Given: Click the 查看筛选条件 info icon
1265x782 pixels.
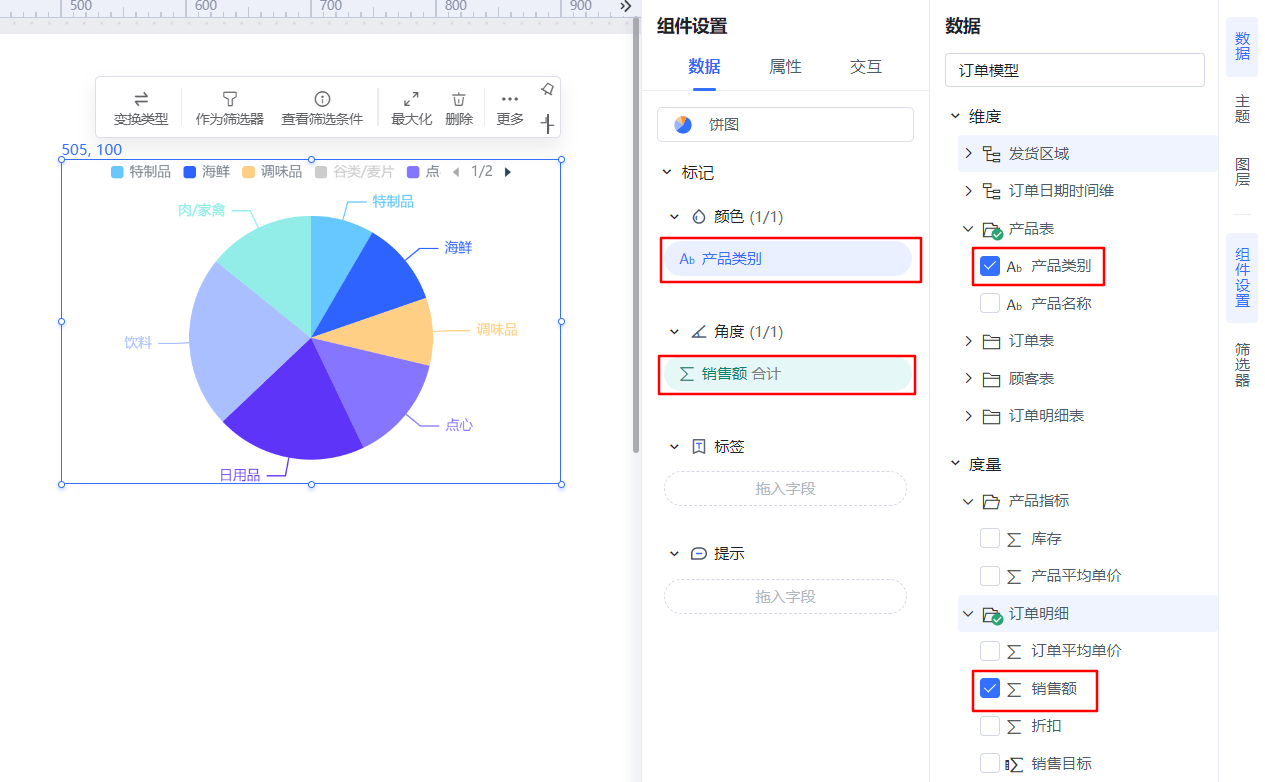Looking at the screenshot, I should pyautogui.click(x=322, y=99).
